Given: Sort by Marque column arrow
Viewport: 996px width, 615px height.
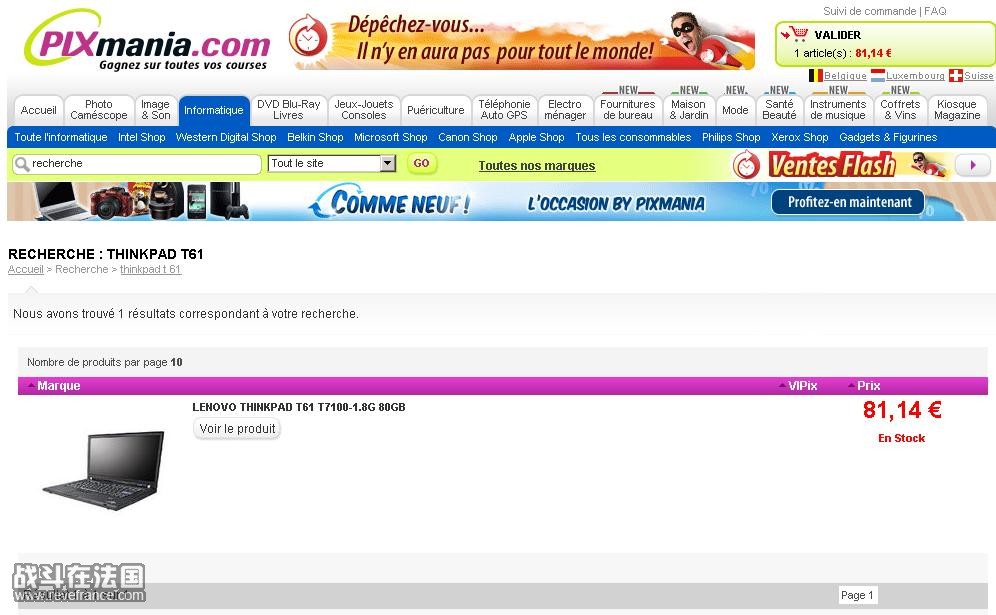Looking at the screenshot, I should click(x=30, y=385).
